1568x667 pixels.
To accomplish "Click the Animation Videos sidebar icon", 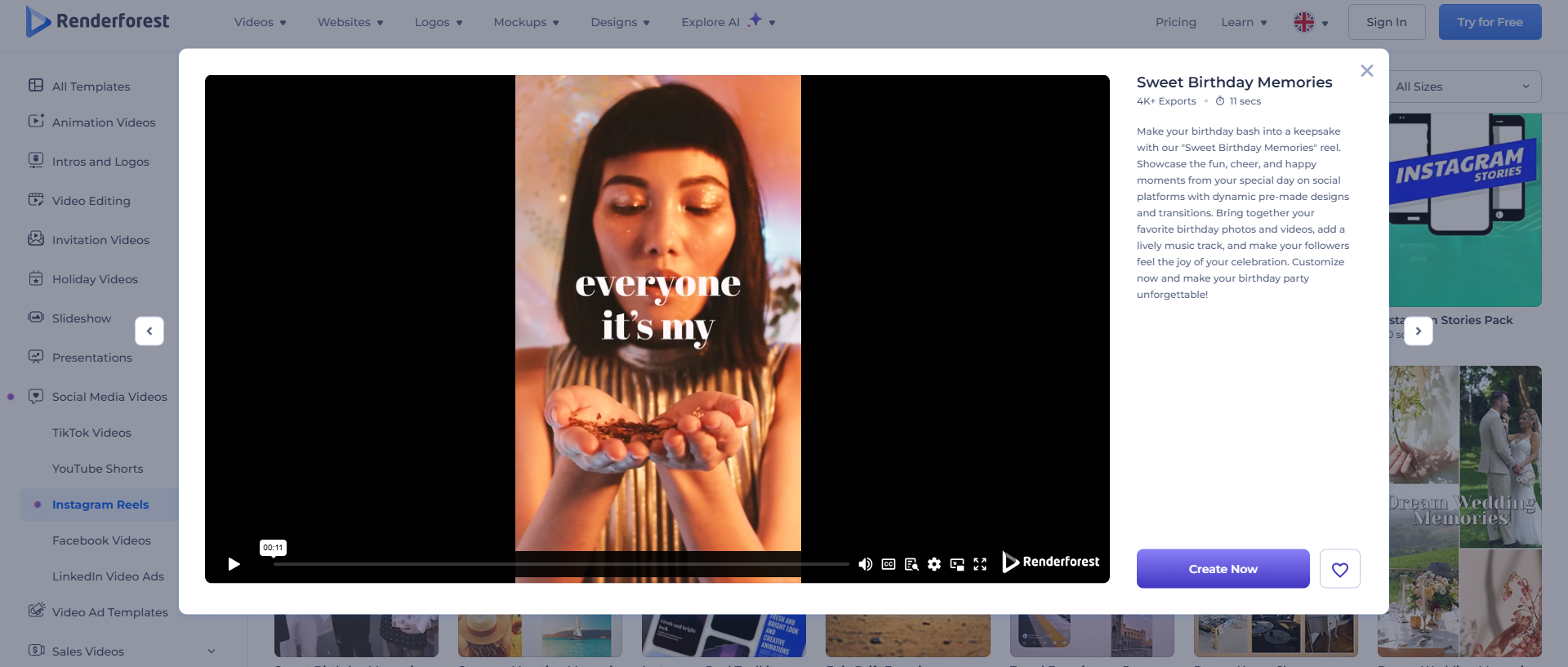I will (x=36, y=121).
